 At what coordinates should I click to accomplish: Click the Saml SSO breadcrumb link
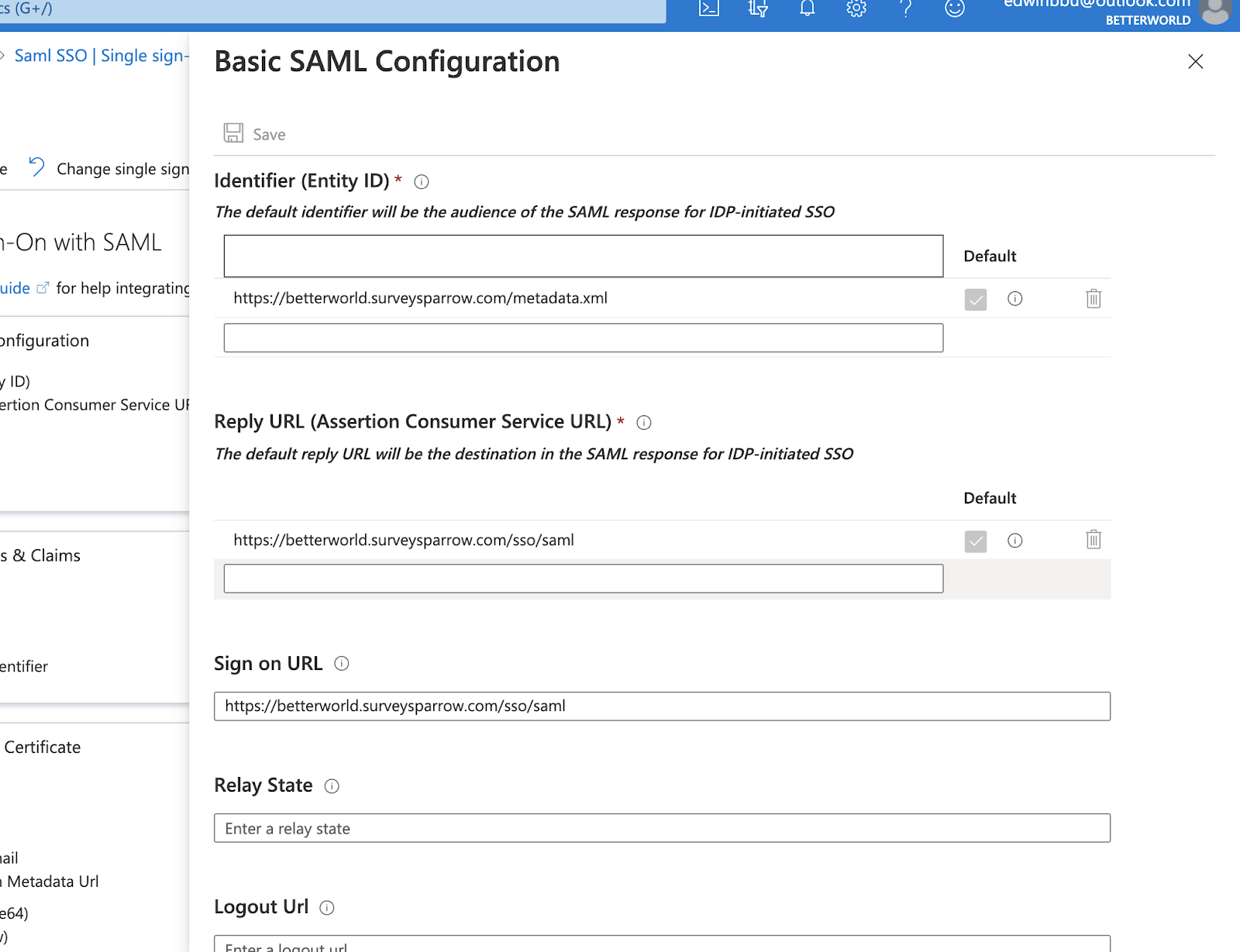click(101, 56)
